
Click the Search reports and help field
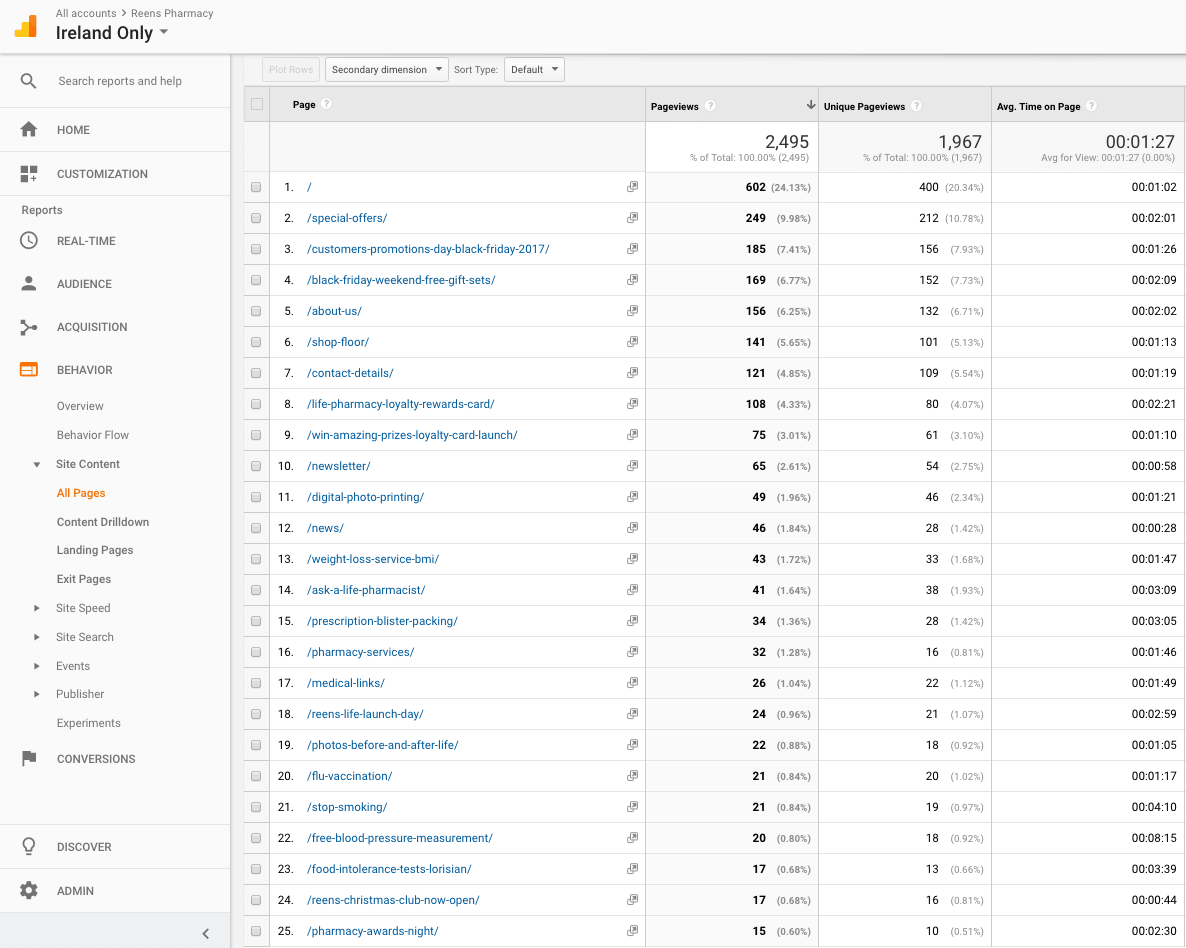coord(120,81)
